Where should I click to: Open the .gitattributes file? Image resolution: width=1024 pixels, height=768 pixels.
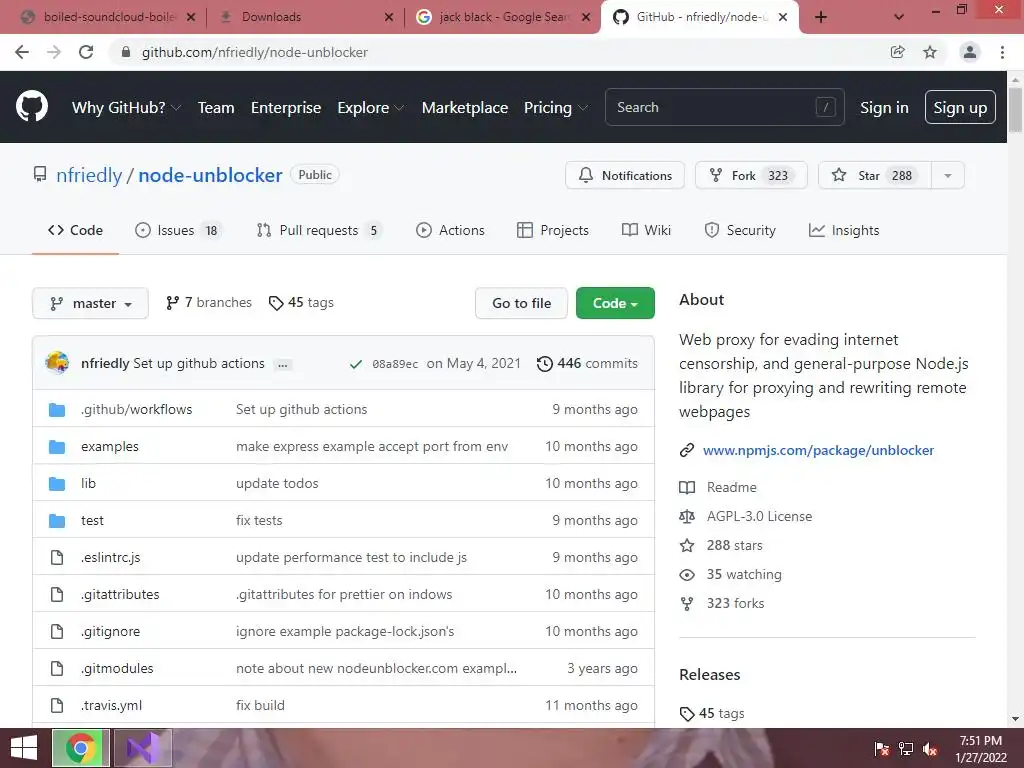pos(120,594)
